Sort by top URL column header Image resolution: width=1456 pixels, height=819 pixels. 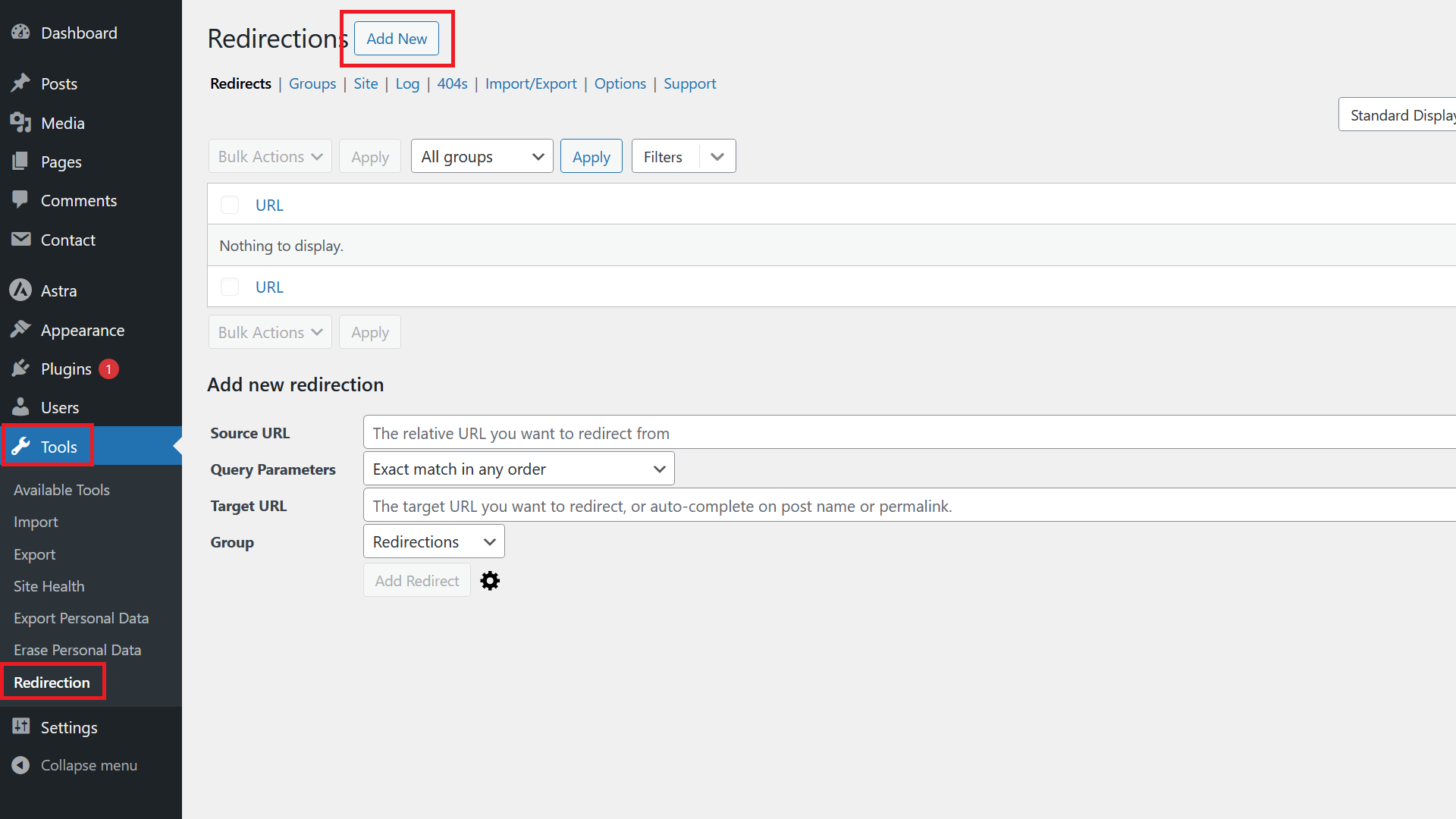pos(269,205)
